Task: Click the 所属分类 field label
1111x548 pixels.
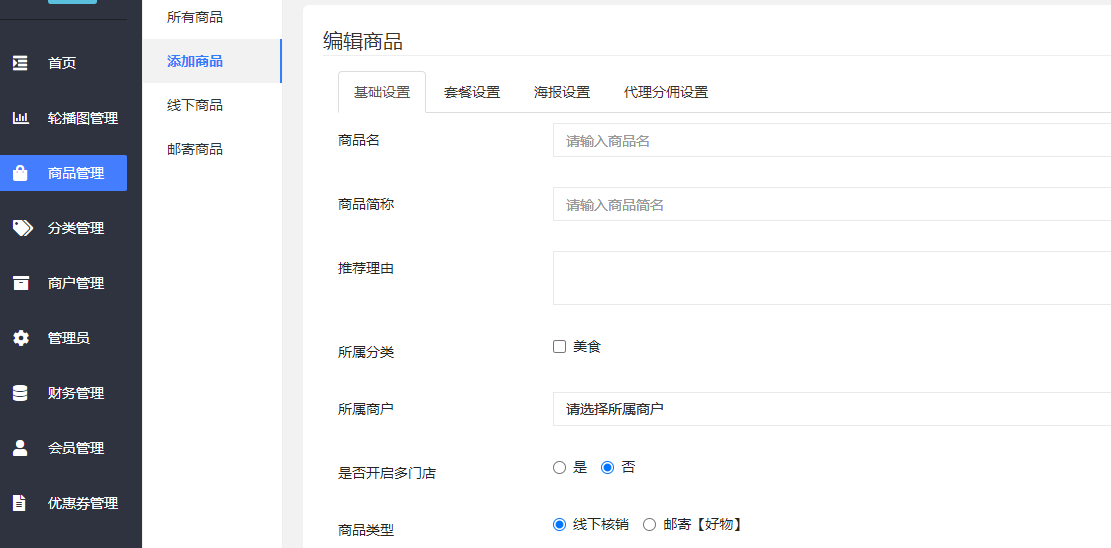Action: 366,352
